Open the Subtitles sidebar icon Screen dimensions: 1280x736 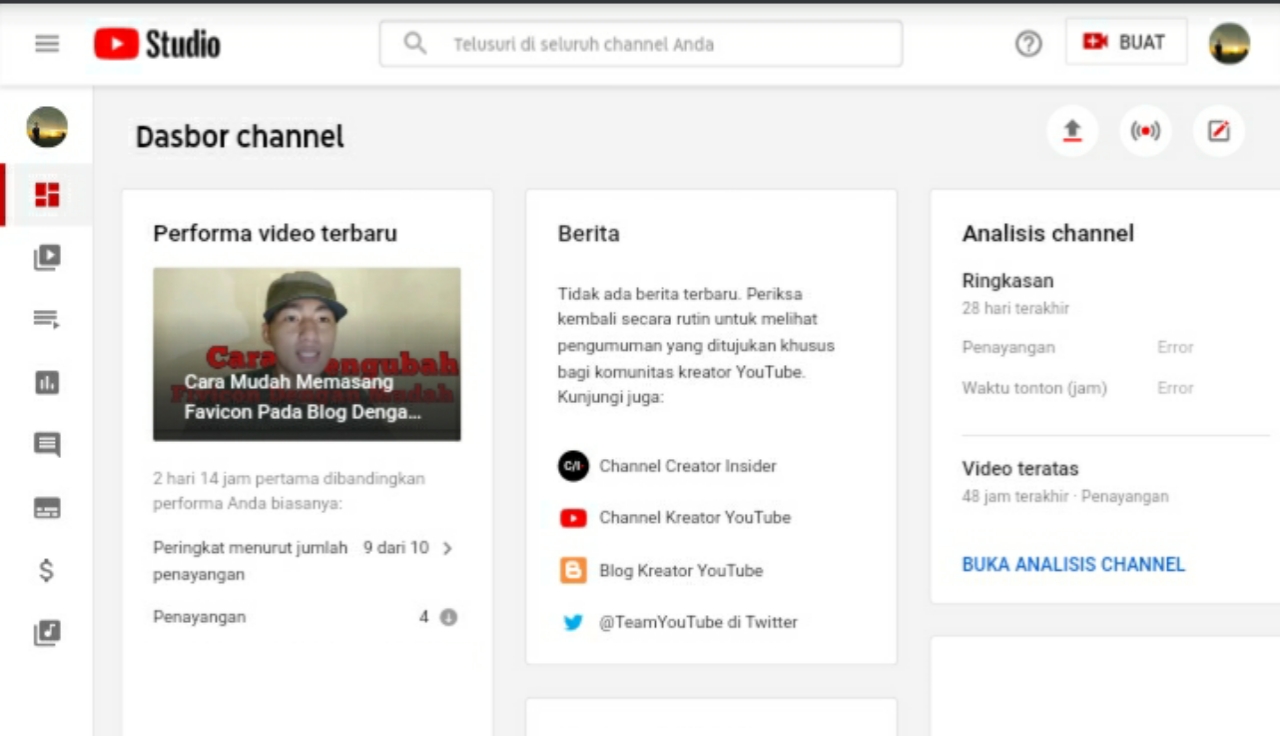[x=47, y=508]
